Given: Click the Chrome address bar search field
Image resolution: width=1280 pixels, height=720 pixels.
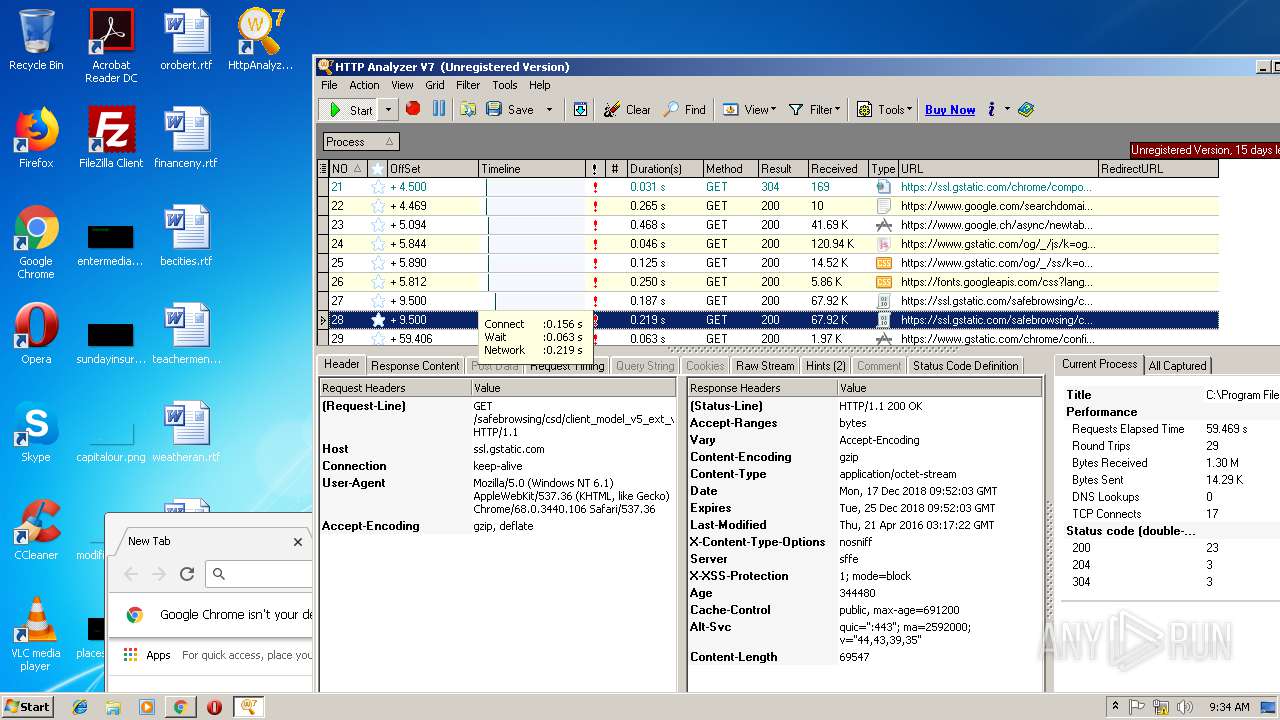Looking at the screenshot, I should pos(261,574).
